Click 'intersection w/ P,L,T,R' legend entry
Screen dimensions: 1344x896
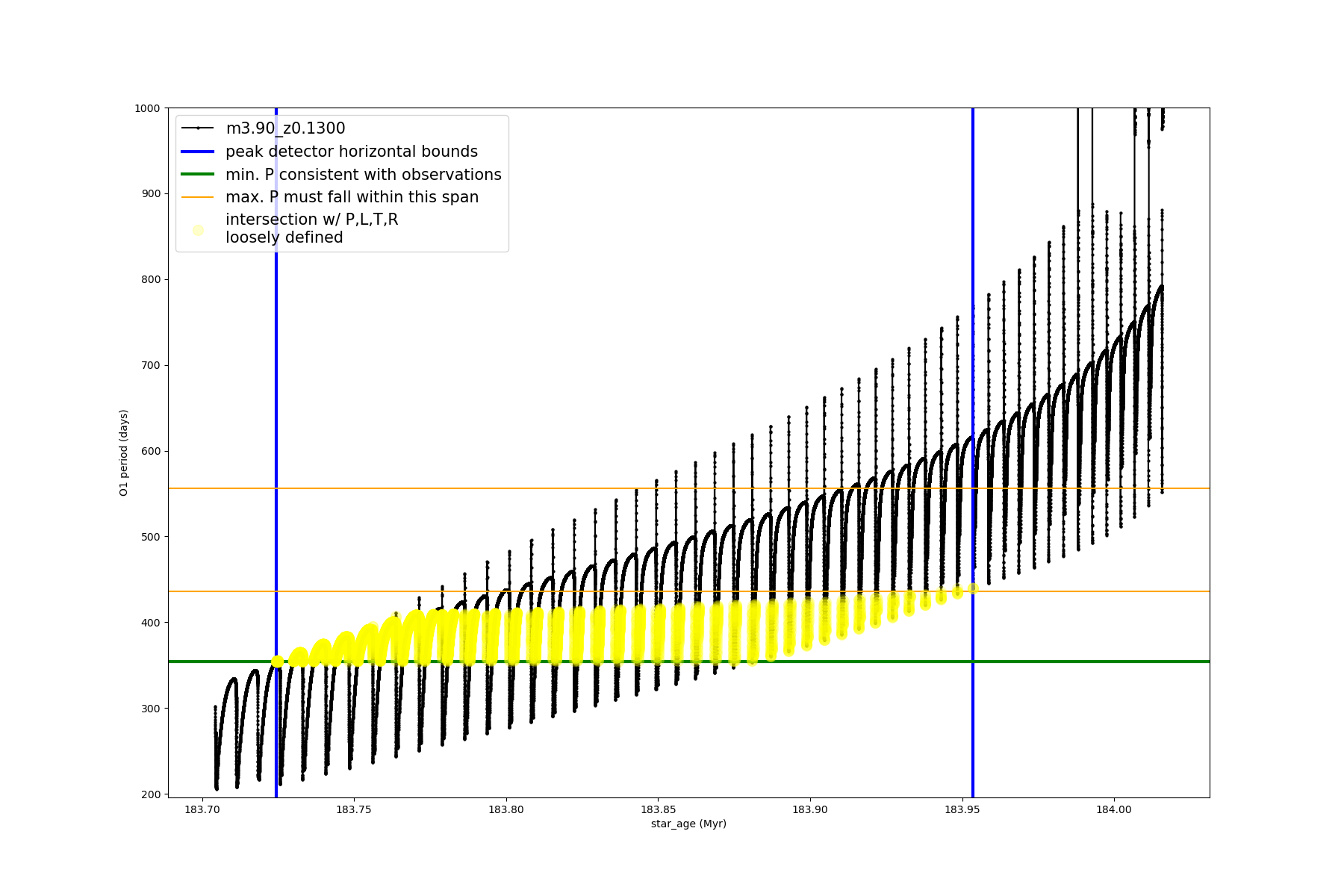point(311,220)
